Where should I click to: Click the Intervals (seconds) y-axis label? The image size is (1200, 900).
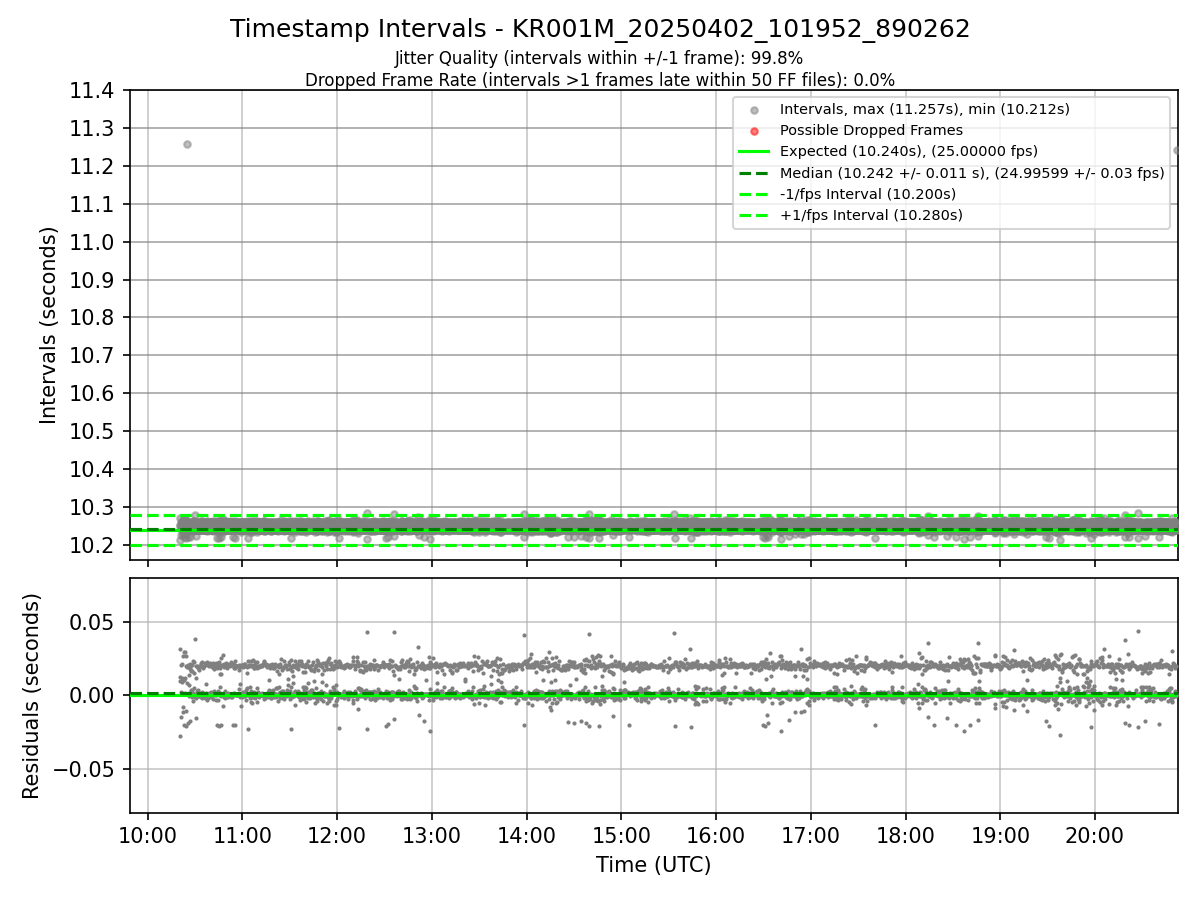tap(49, 325)
